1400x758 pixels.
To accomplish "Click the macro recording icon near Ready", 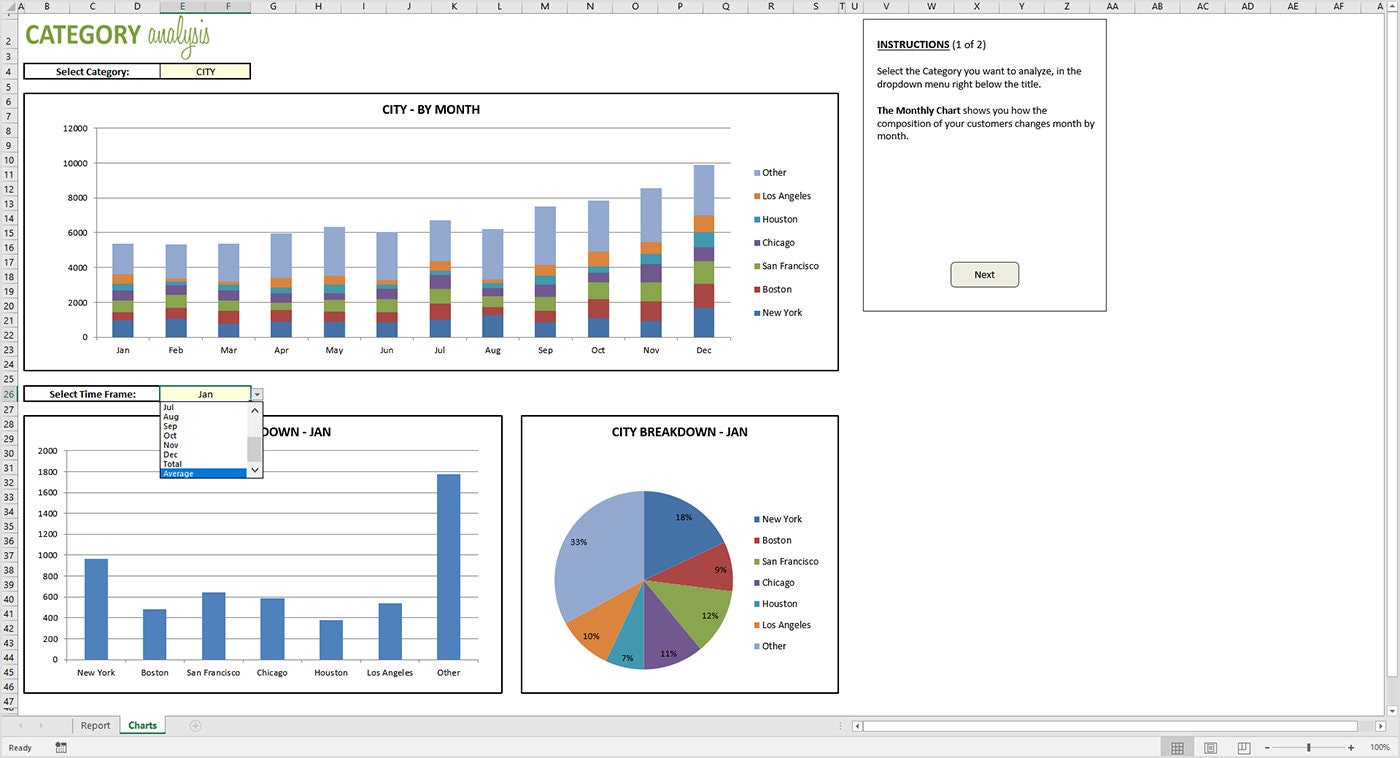I will click(61, 747).
